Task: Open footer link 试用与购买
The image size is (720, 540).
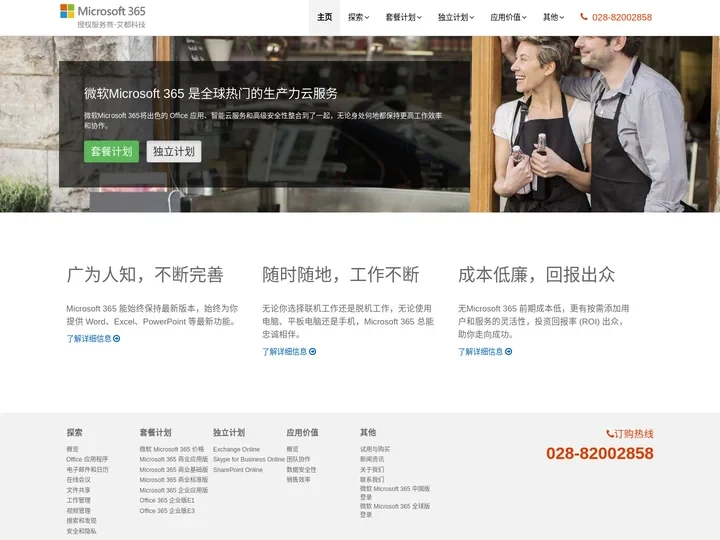Action: (x=375, y=449)
